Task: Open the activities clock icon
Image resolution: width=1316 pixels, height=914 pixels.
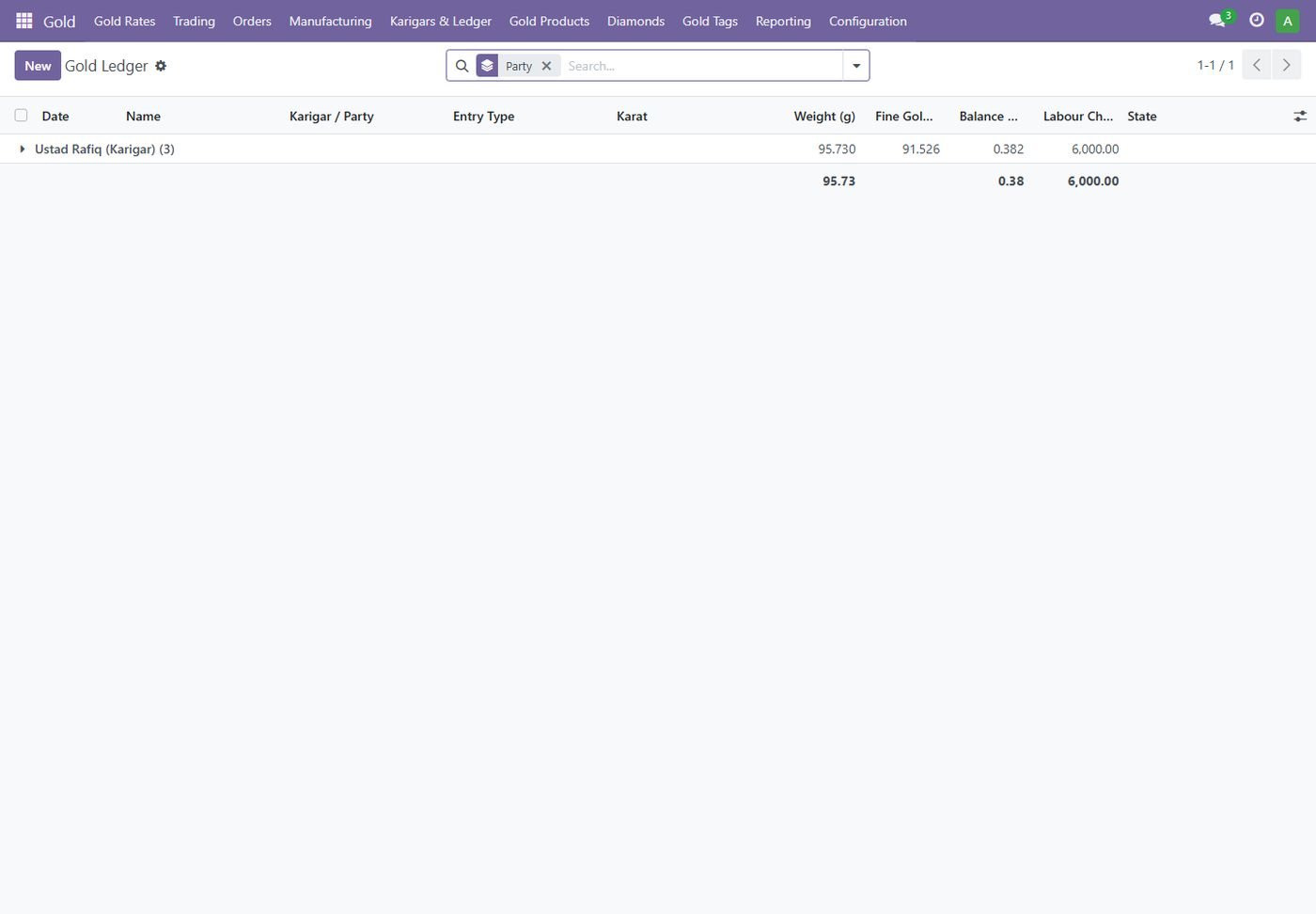Action: pyautogui.click(x=1257, y=20)
